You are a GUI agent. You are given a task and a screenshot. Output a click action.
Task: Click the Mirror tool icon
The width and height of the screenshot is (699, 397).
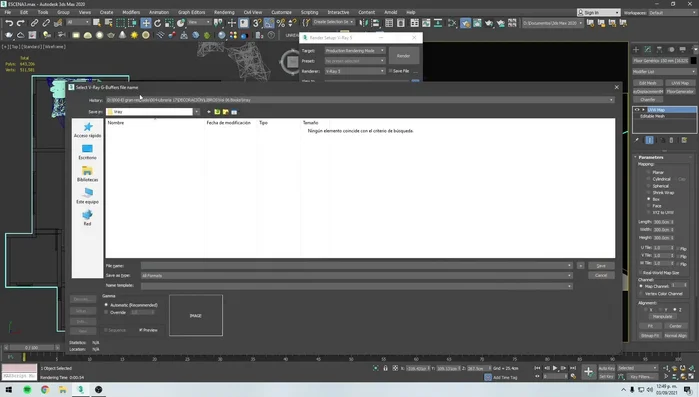[363, 23]
